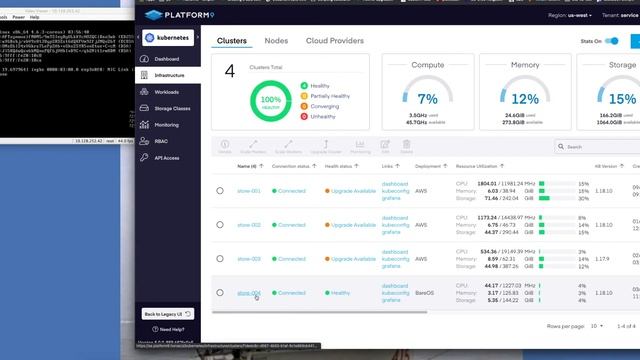Viewport: 640px width, 360px height.
Task: Switch to the Cloud Providers tab
Action: (335, 41)
